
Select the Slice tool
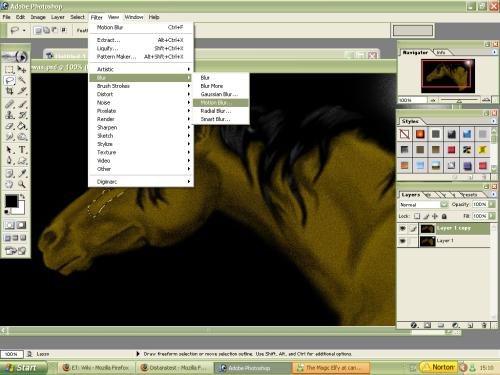[22, 91]
